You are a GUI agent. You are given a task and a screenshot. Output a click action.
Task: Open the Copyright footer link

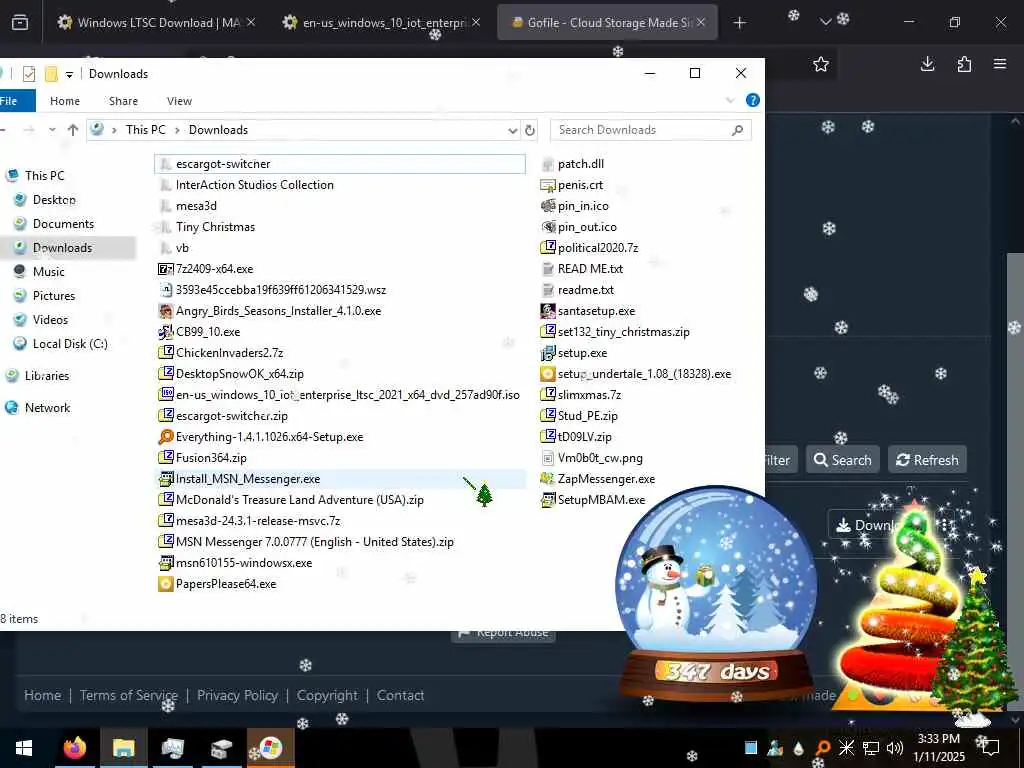pyautogui.click(x=327, y=695)
